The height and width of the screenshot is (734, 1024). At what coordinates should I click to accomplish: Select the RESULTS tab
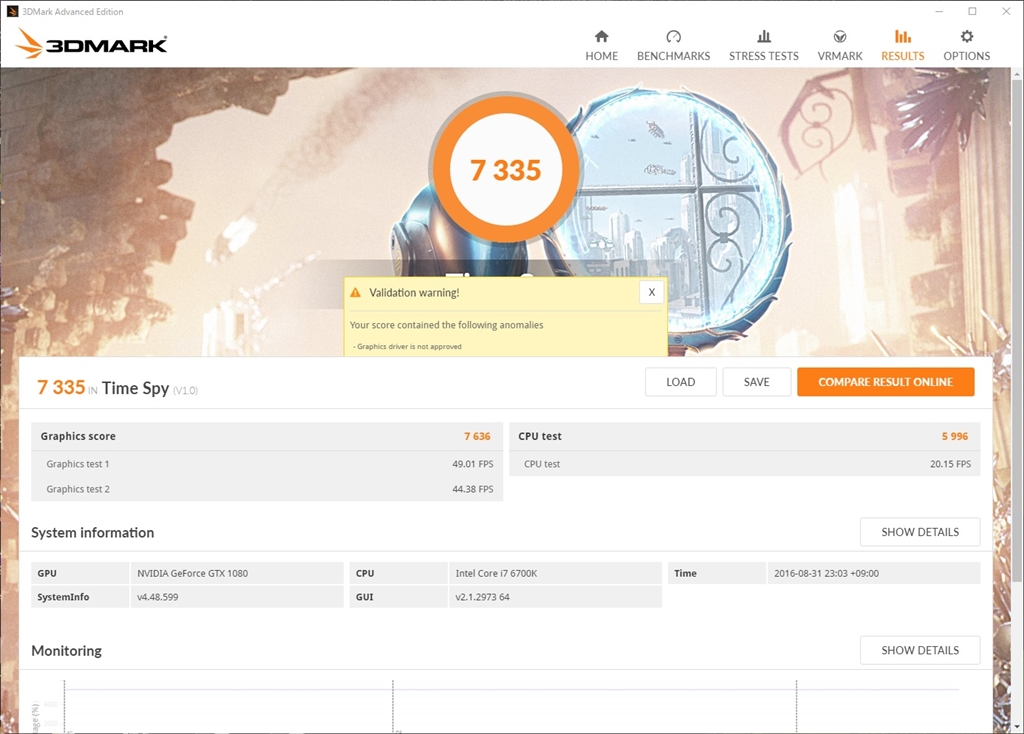click(x=903, y=46)
